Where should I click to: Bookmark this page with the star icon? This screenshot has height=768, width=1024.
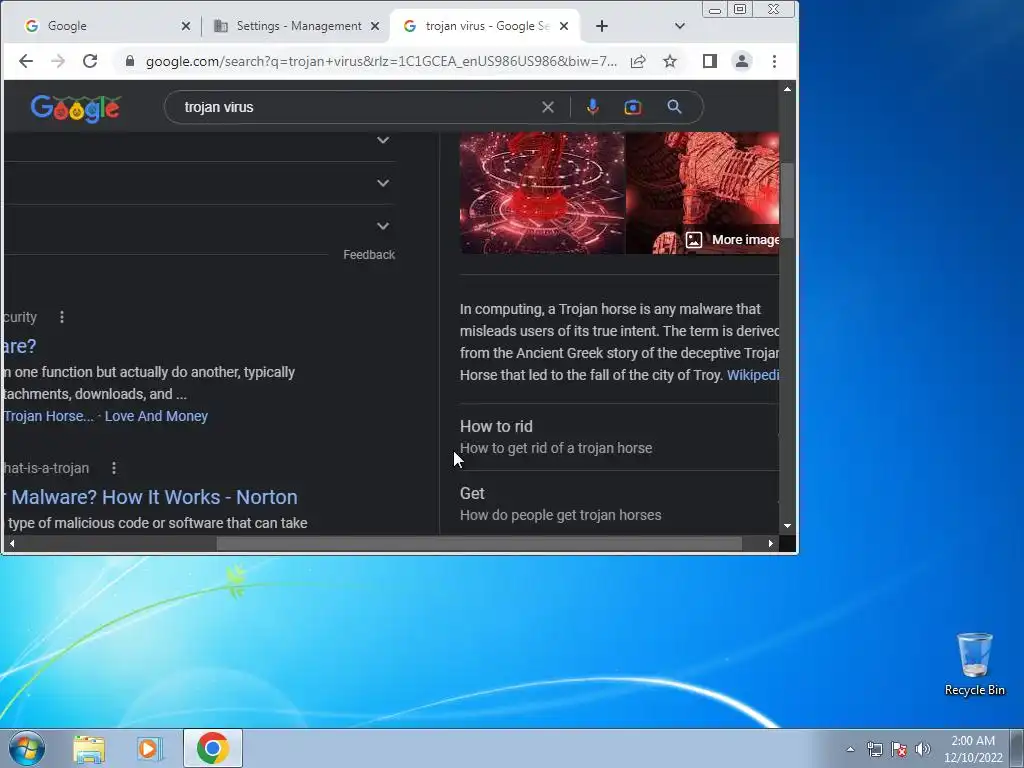(670, 61)
